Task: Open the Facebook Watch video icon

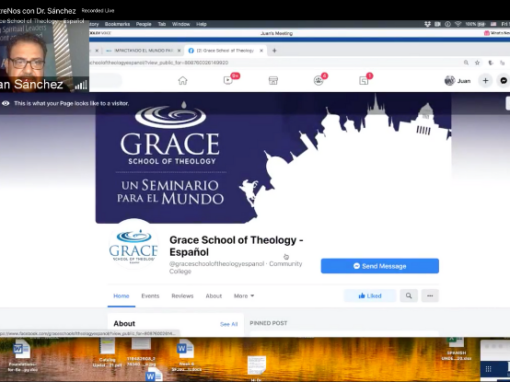Action: click(x=228, y=80)
